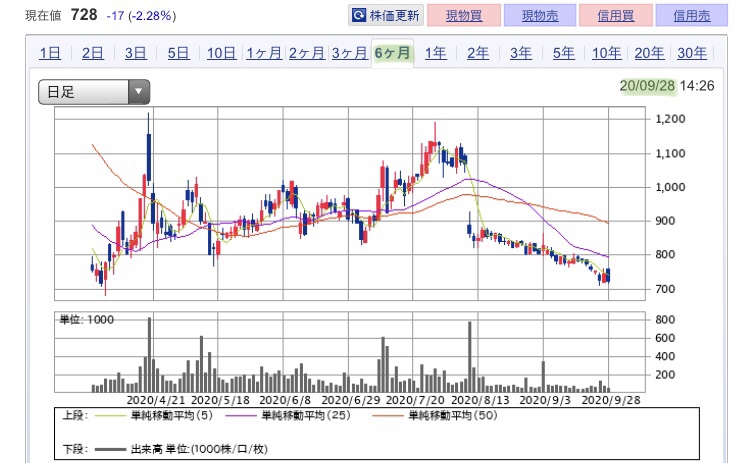Open the 信用売 margin sell link
The height and width of the screenshot is (463, 735).
(691, 15)
